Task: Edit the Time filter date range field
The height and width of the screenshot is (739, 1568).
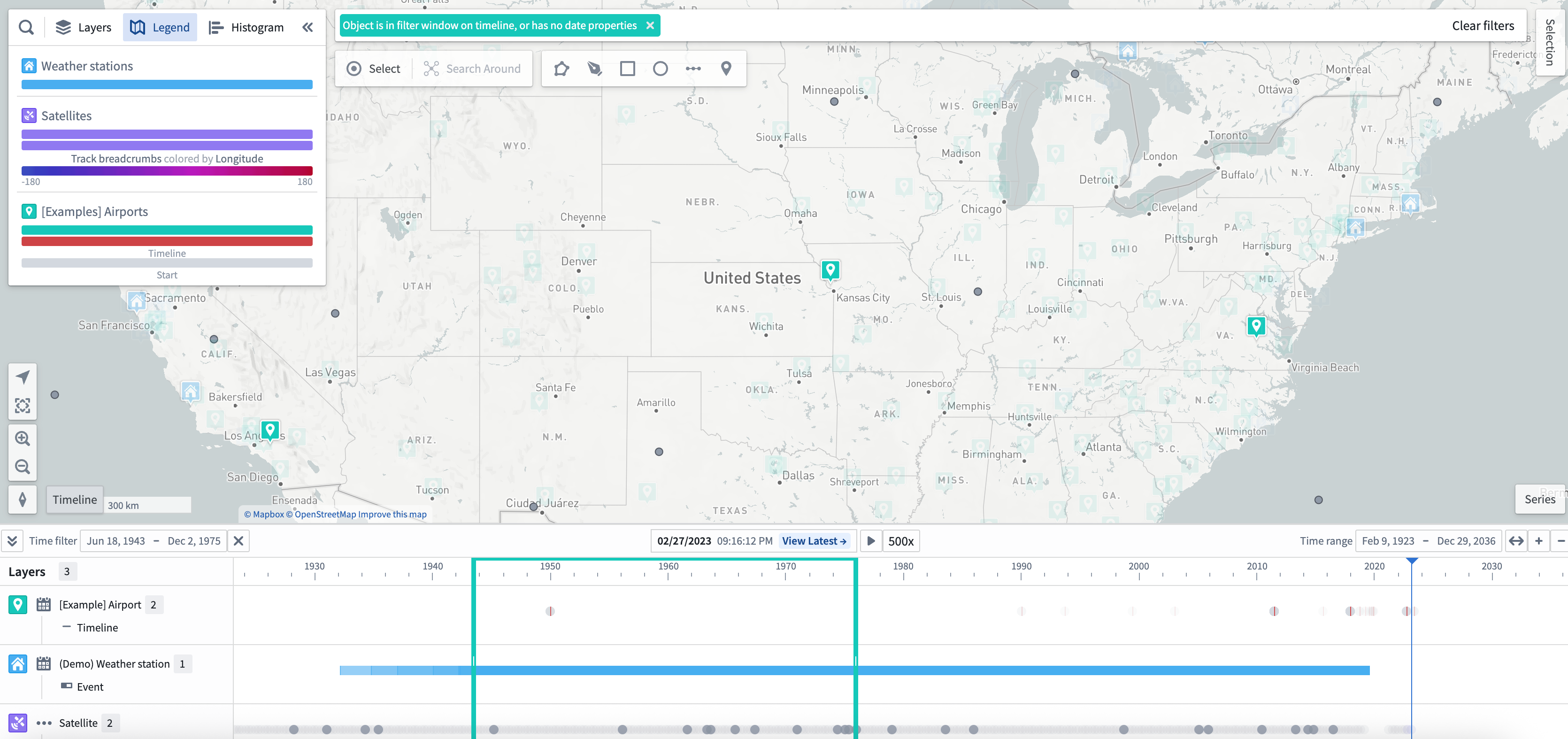Action: [x=154, y=541]
